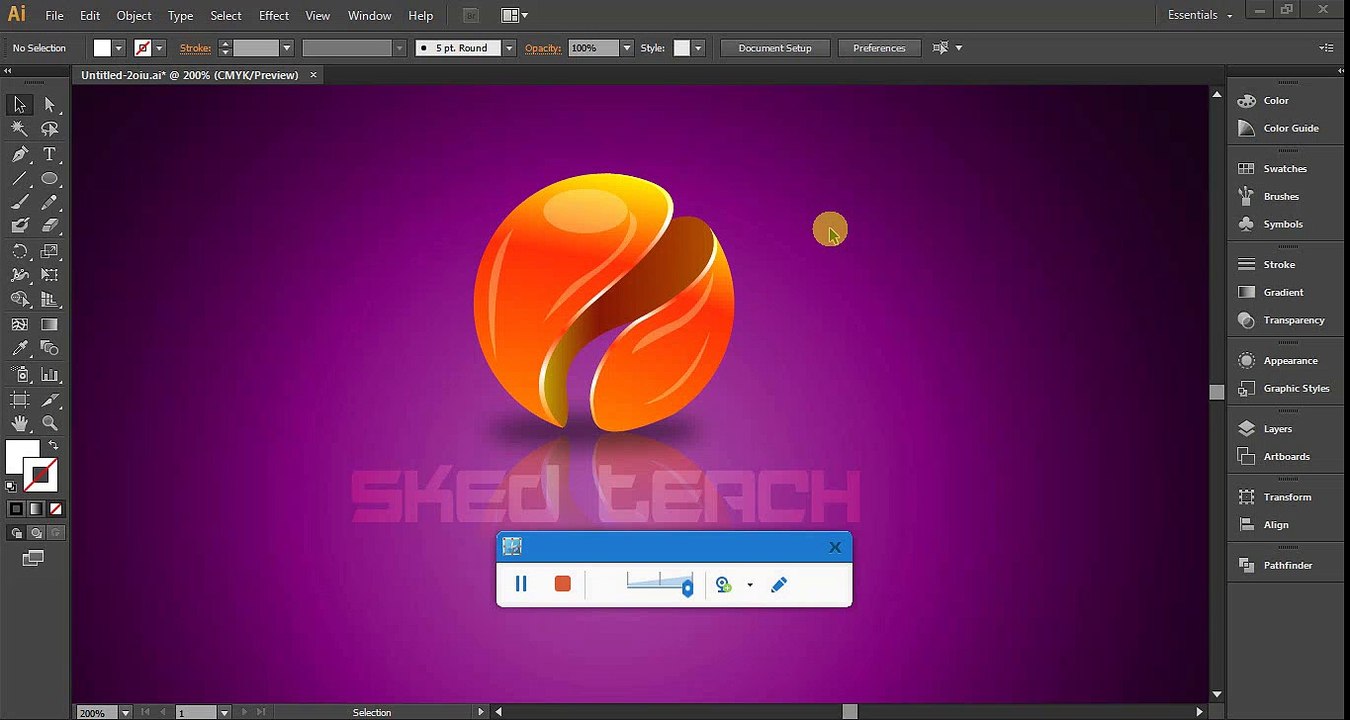The image size is (1350, 720).
Task: Open the Essentials workspace switcher
Action: (x=1199, y=15)
